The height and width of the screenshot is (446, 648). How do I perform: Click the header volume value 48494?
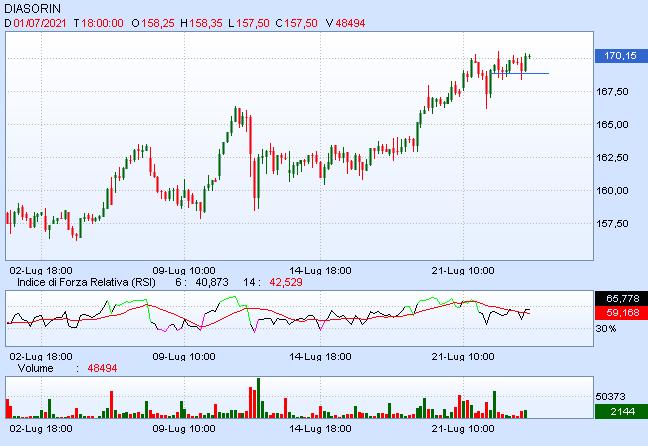(x=350, y=23)
